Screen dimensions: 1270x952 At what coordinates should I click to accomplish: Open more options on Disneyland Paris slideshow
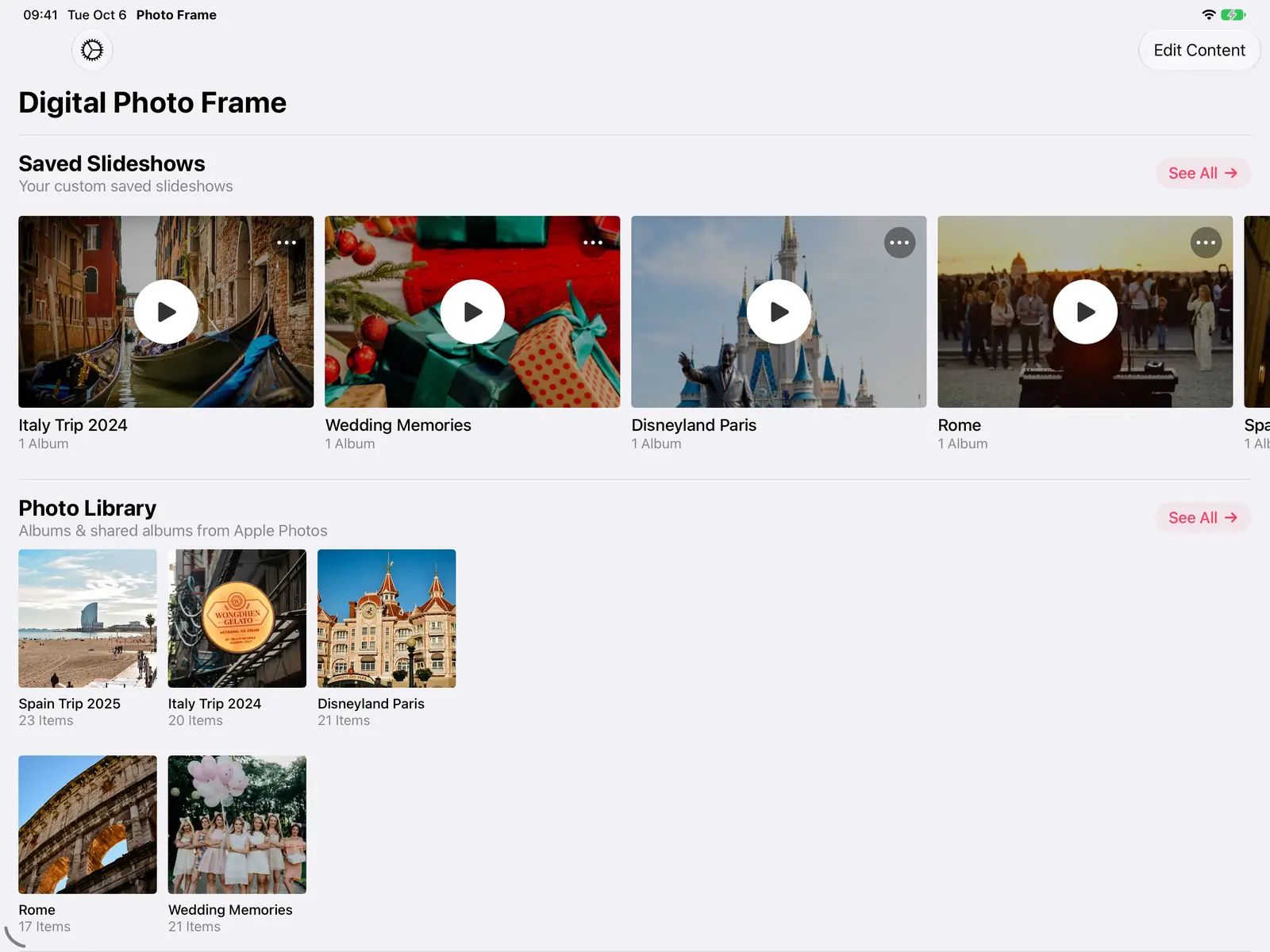[x=899, y=243]
